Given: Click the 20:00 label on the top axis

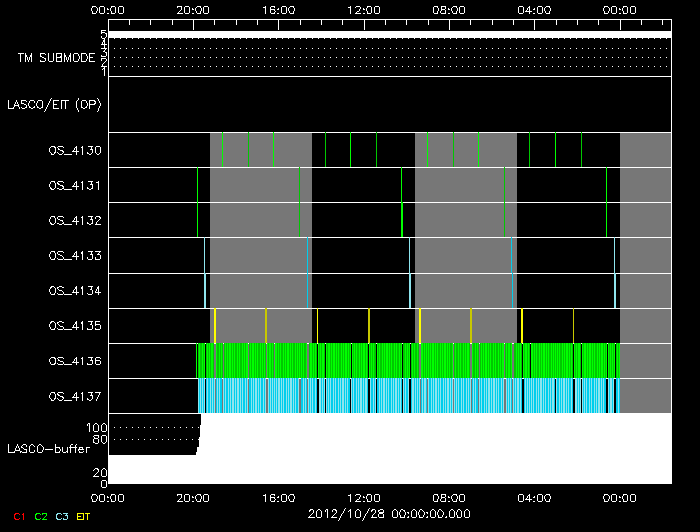Looking at the screenshot, I should 193,10.
